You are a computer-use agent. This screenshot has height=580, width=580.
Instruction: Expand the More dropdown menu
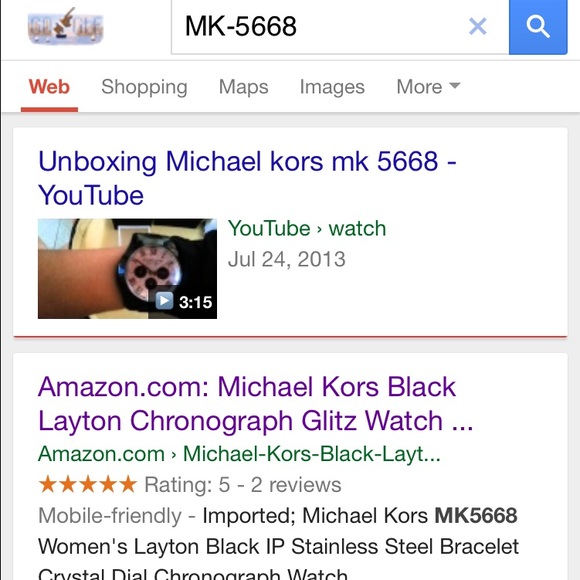pyautogui.click(x=428, y=87)
